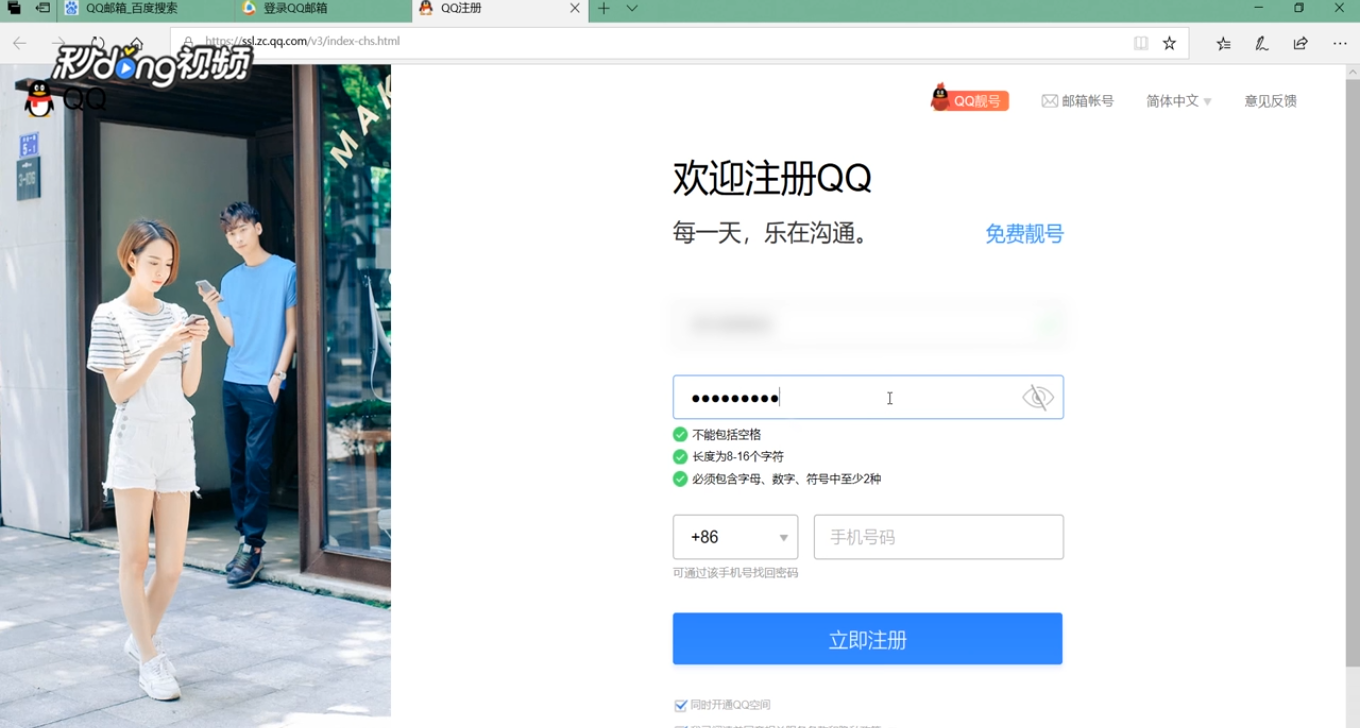Screen dimensions: 1360x728
Task: Click the 立即注册 button
Action: tap(868, 639)
